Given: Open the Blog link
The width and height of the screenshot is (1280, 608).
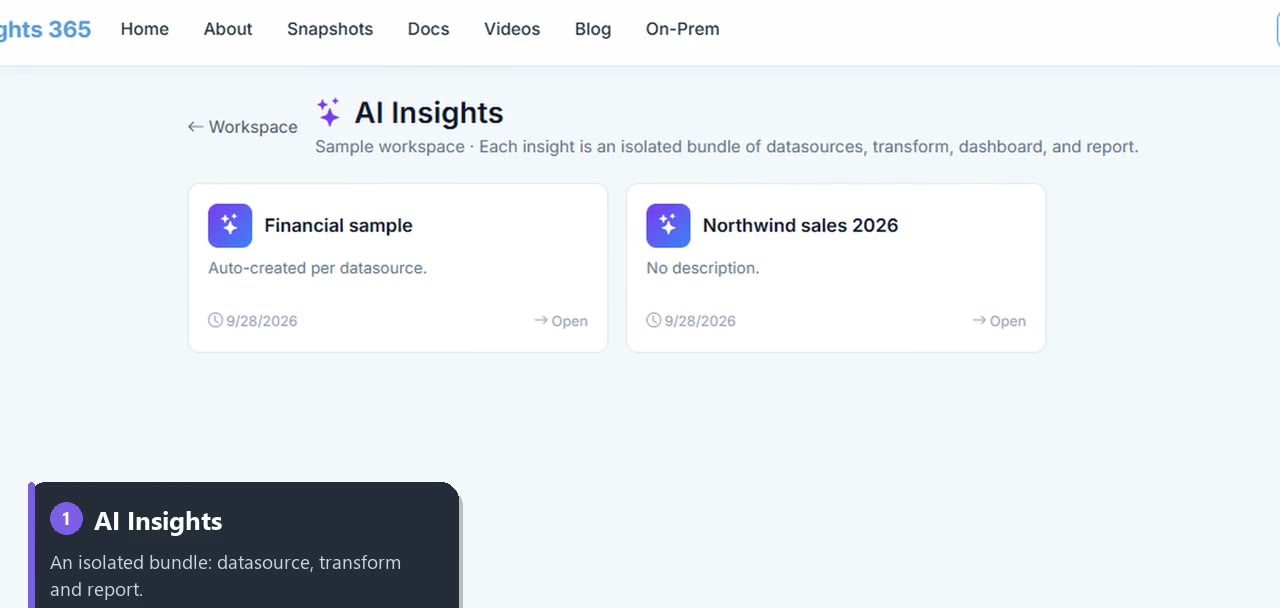Looking at the screenshot, I should click(x=593, y=29).
